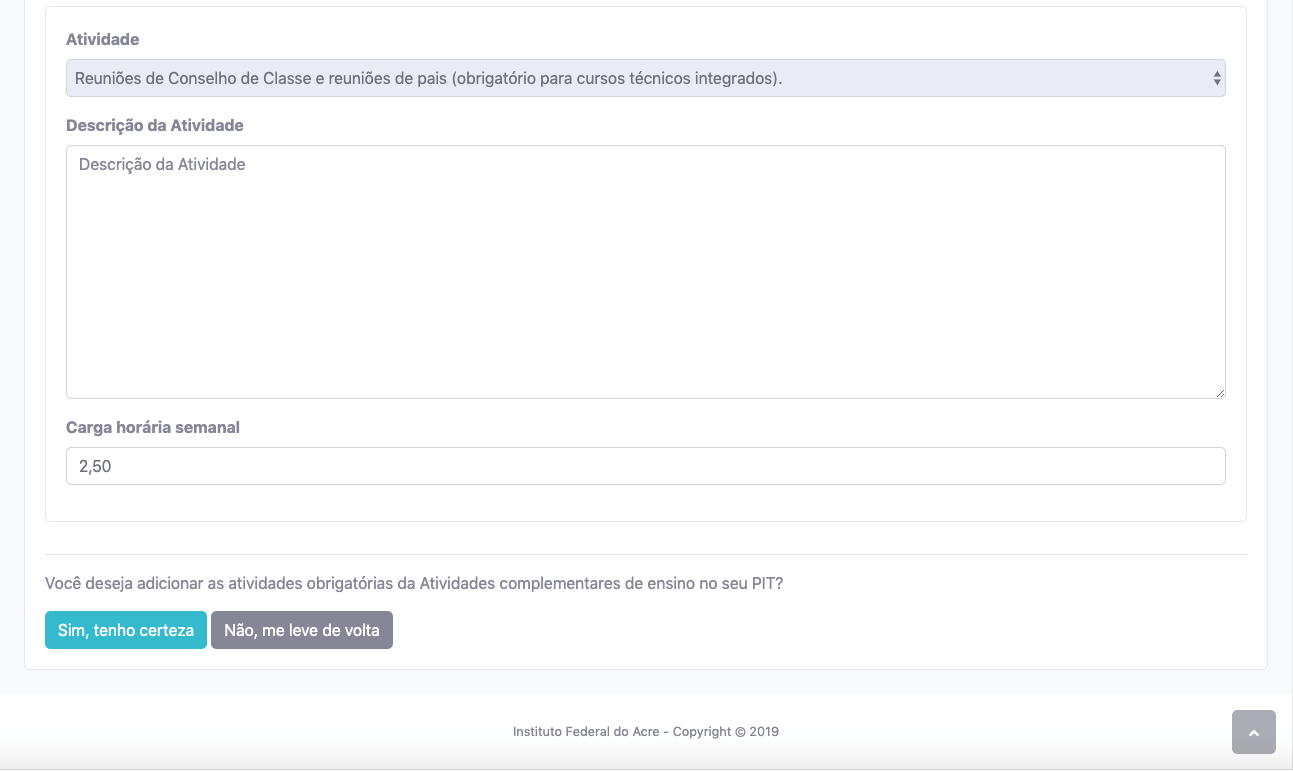Click the Carga horária semanal input field
This screenshot has width=1293, height=771.
click(645, 466)
